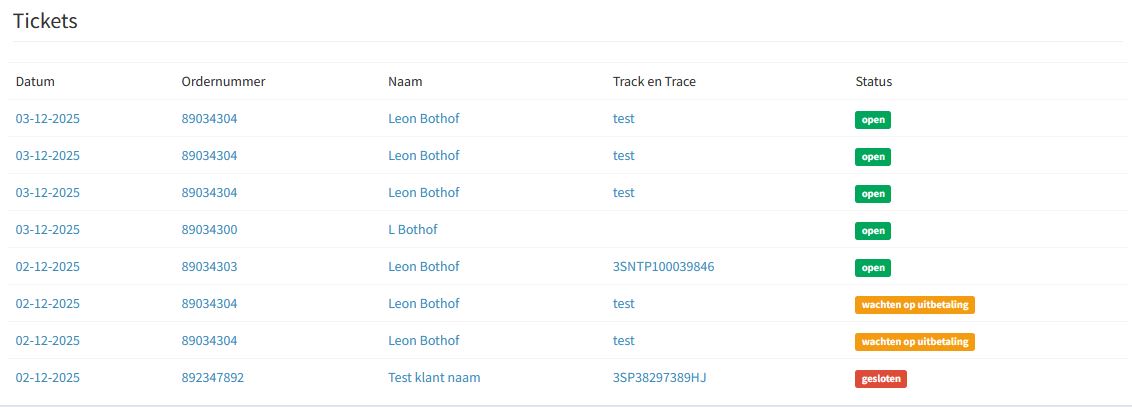Open the order 892347892 link

pyautogui.click(x=212, y=378)
